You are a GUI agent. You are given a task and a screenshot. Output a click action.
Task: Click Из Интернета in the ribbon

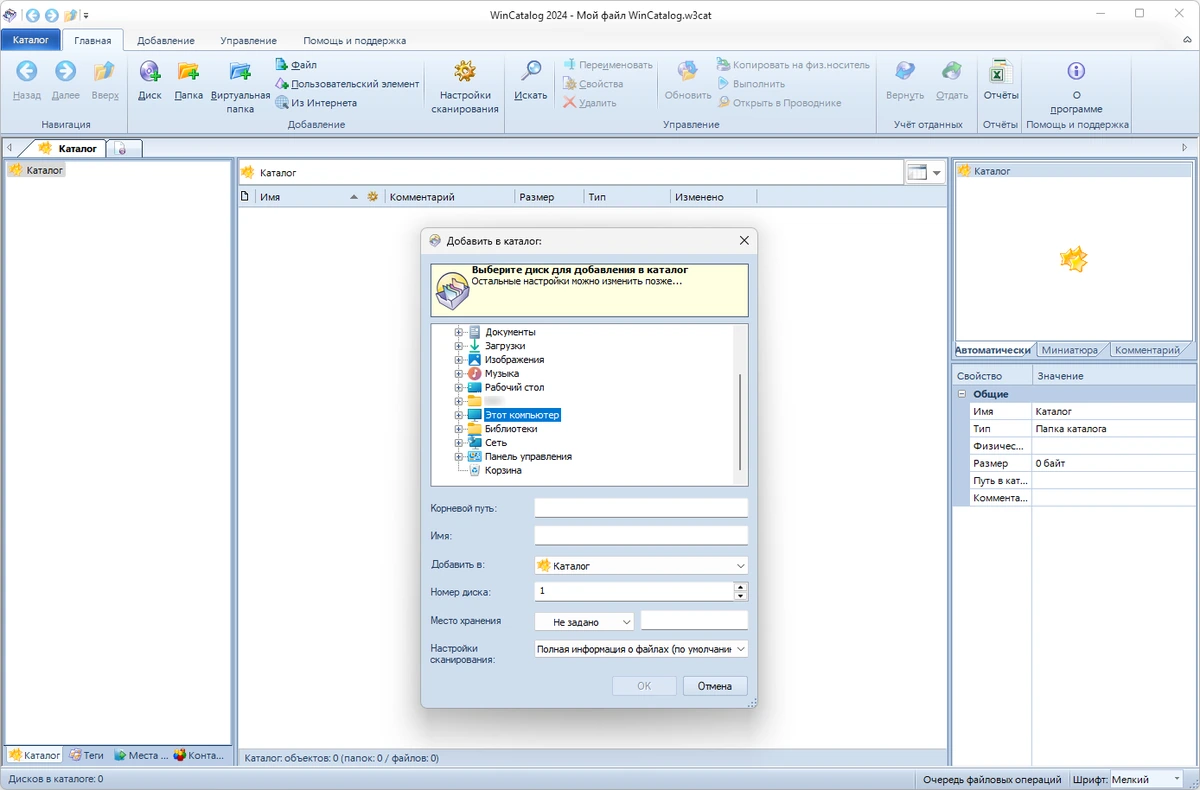(316, 103)
